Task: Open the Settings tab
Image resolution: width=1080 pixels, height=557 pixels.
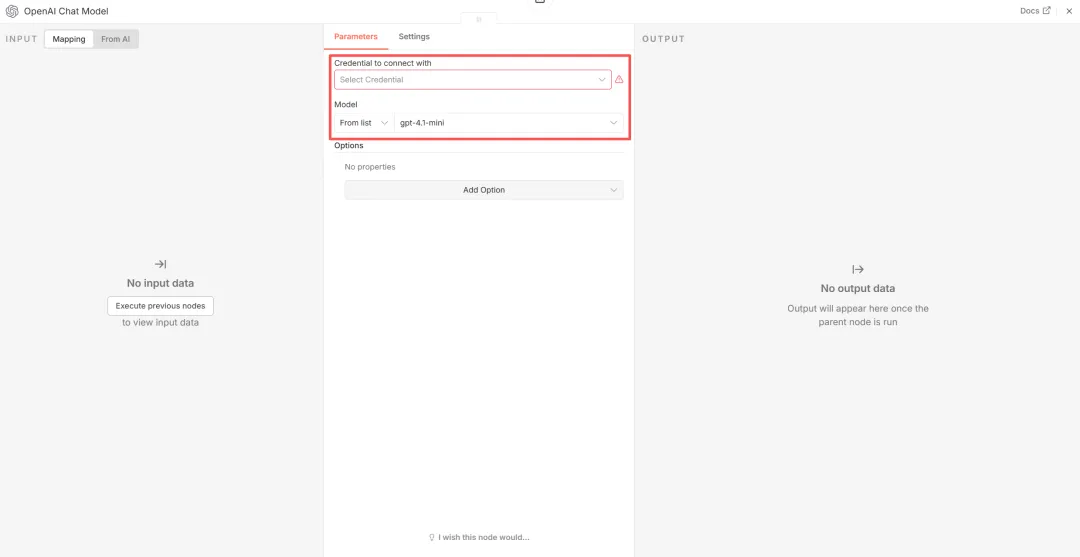Action: 414,36
